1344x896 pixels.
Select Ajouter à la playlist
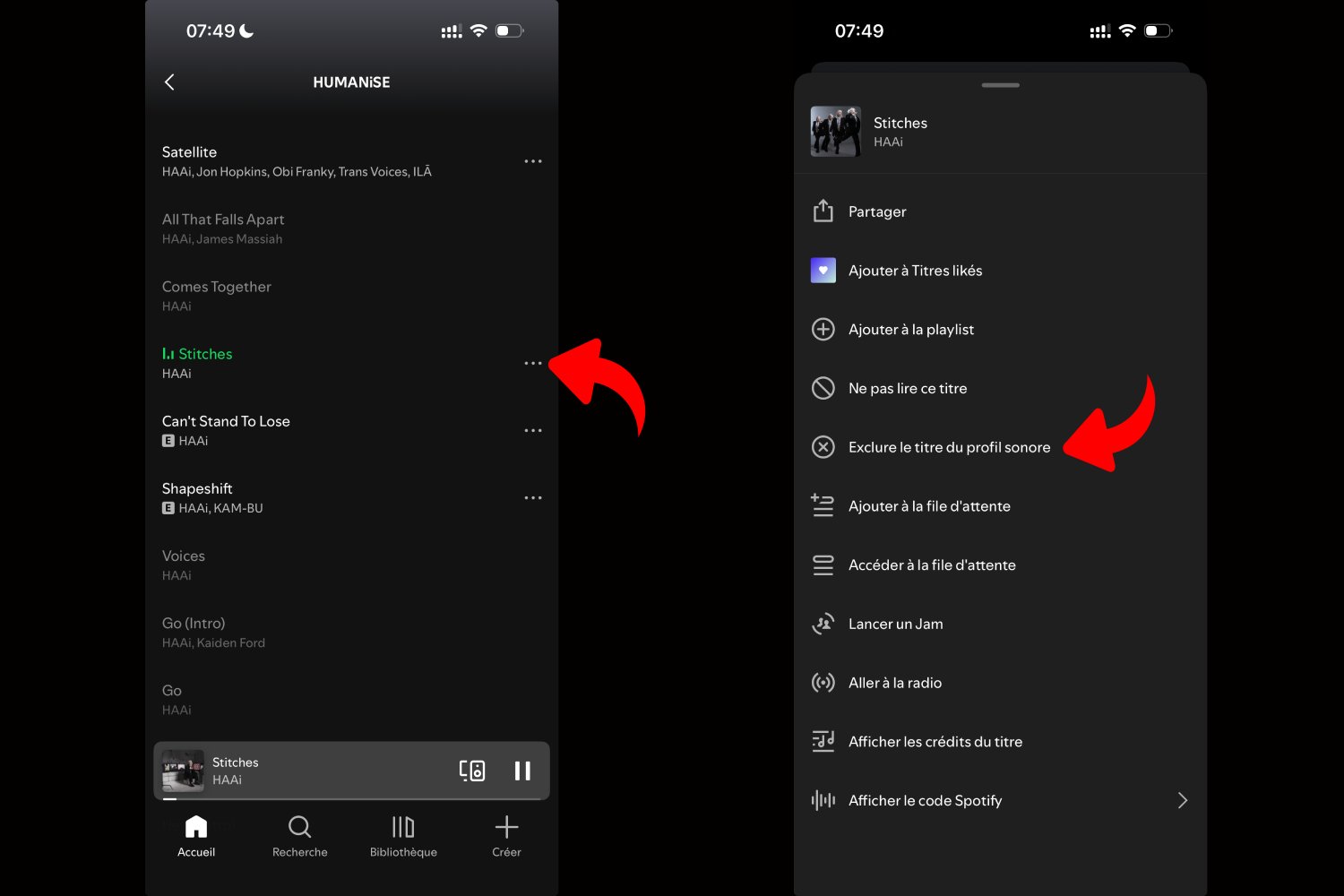pyautogui.click(x=910, y=330)
